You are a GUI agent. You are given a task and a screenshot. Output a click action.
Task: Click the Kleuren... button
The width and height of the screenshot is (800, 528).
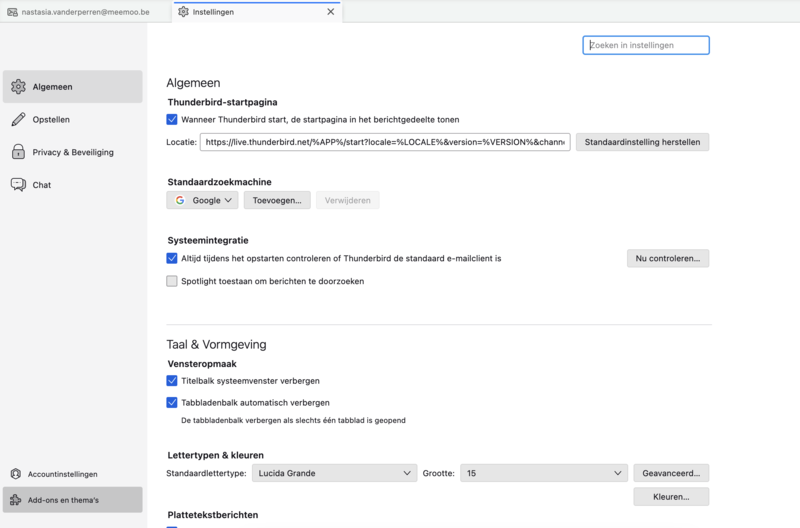pyautogui.click(x=670, y=496)
